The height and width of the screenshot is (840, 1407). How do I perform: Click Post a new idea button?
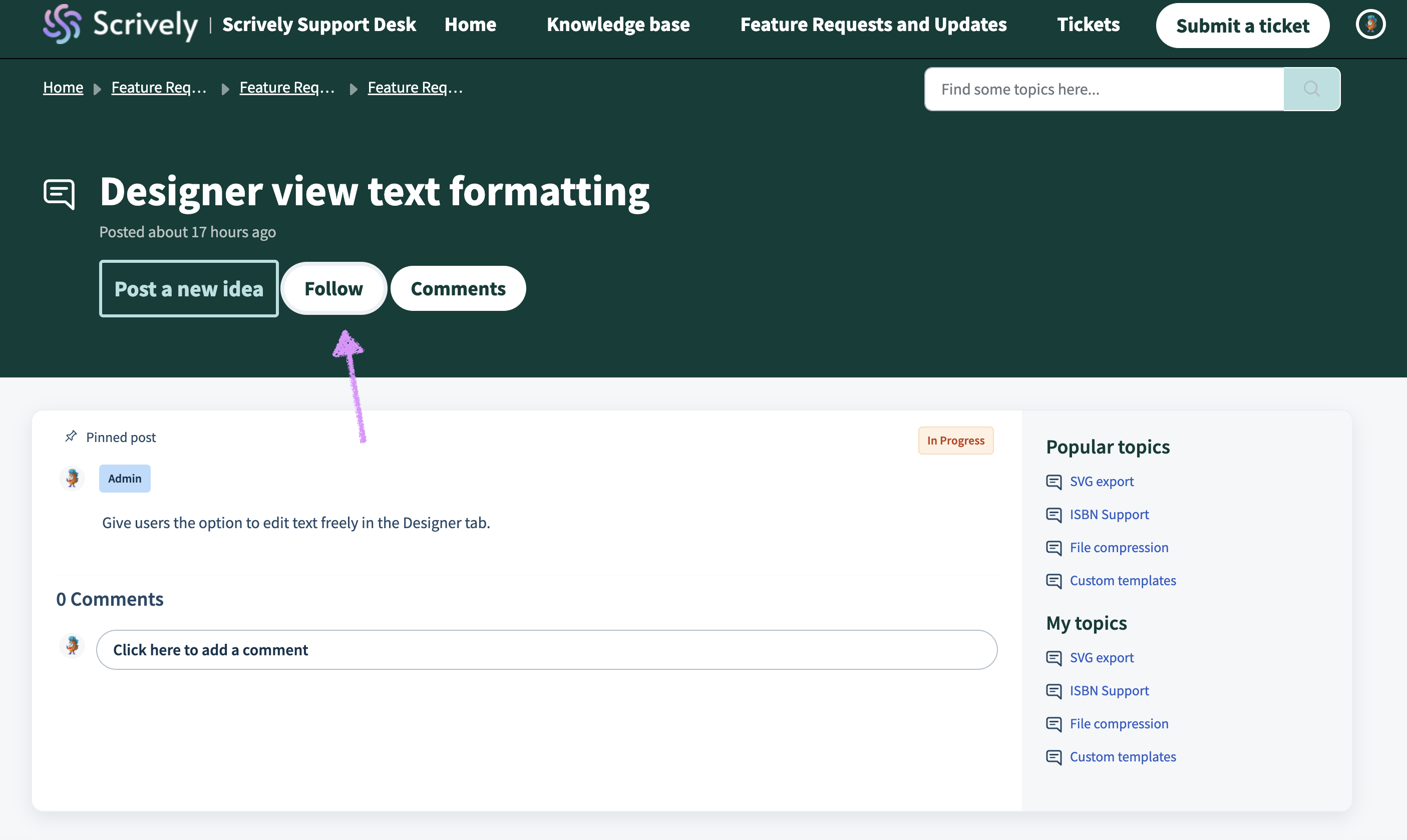point(189,289)
